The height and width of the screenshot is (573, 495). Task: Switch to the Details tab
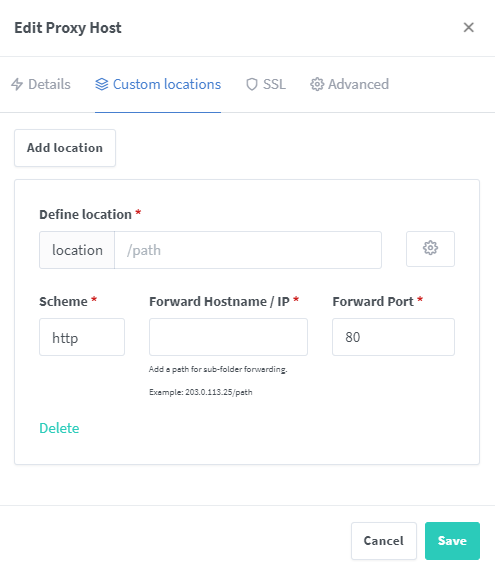[41, 84]
